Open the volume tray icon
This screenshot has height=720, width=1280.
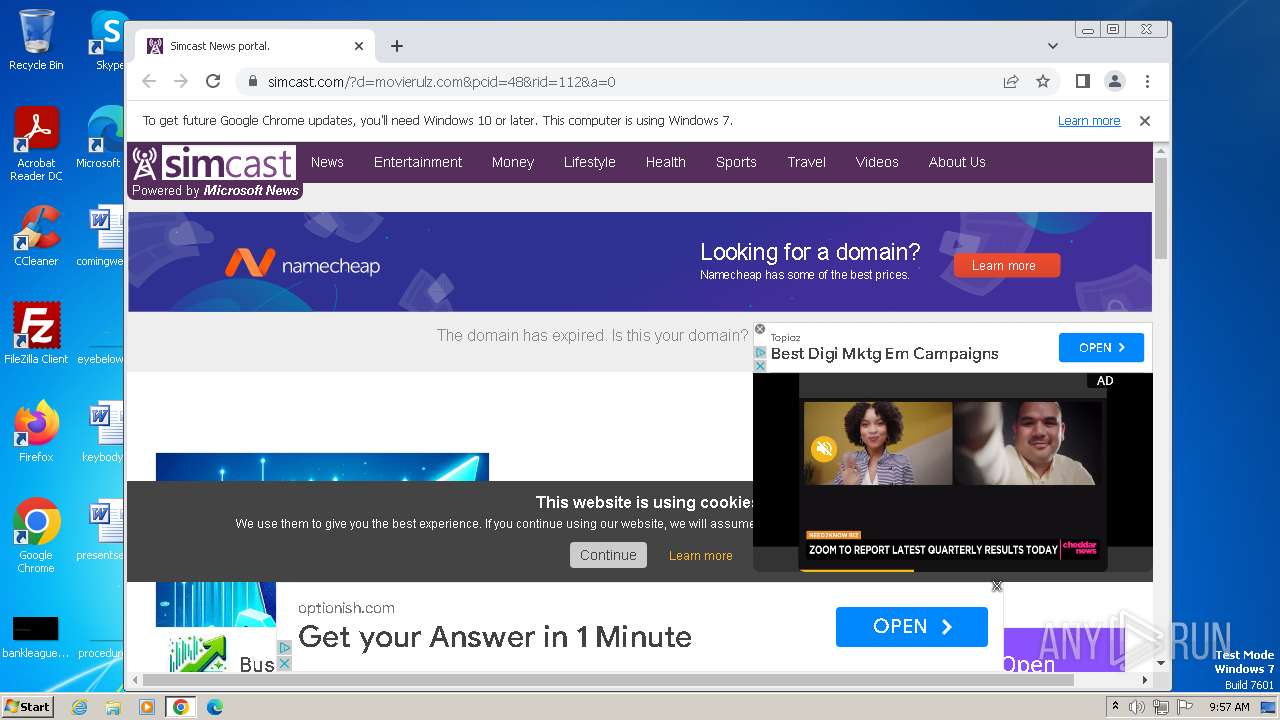(1137, 707)
